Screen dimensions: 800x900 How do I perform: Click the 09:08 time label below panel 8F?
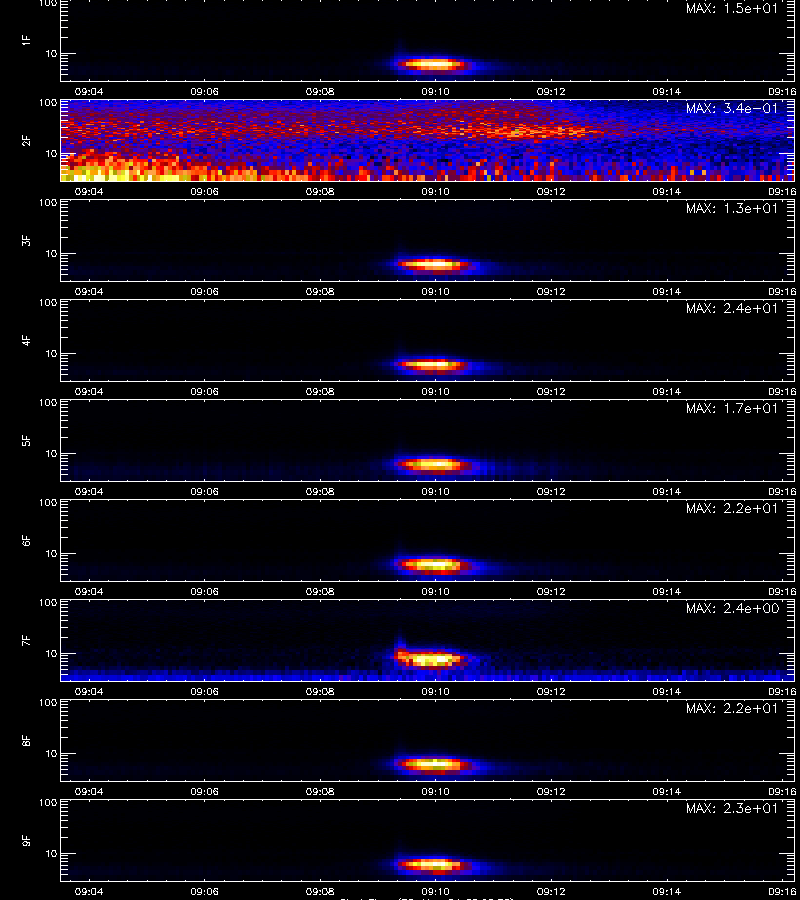coord(320,792)
